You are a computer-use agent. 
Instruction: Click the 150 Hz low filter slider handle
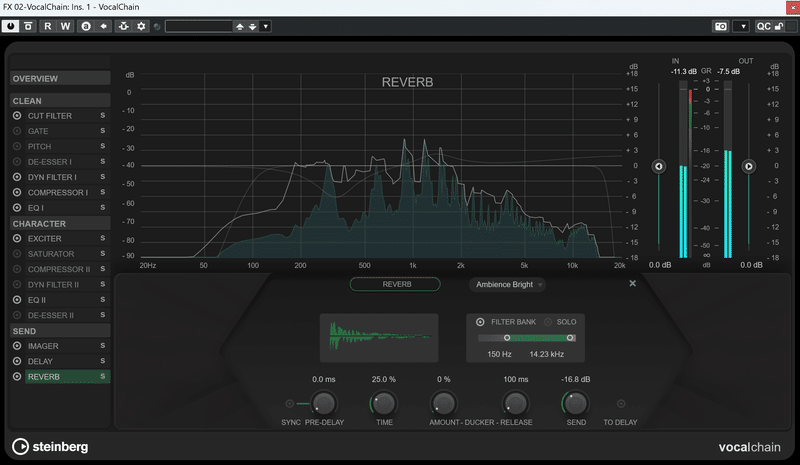coord(507,338)
